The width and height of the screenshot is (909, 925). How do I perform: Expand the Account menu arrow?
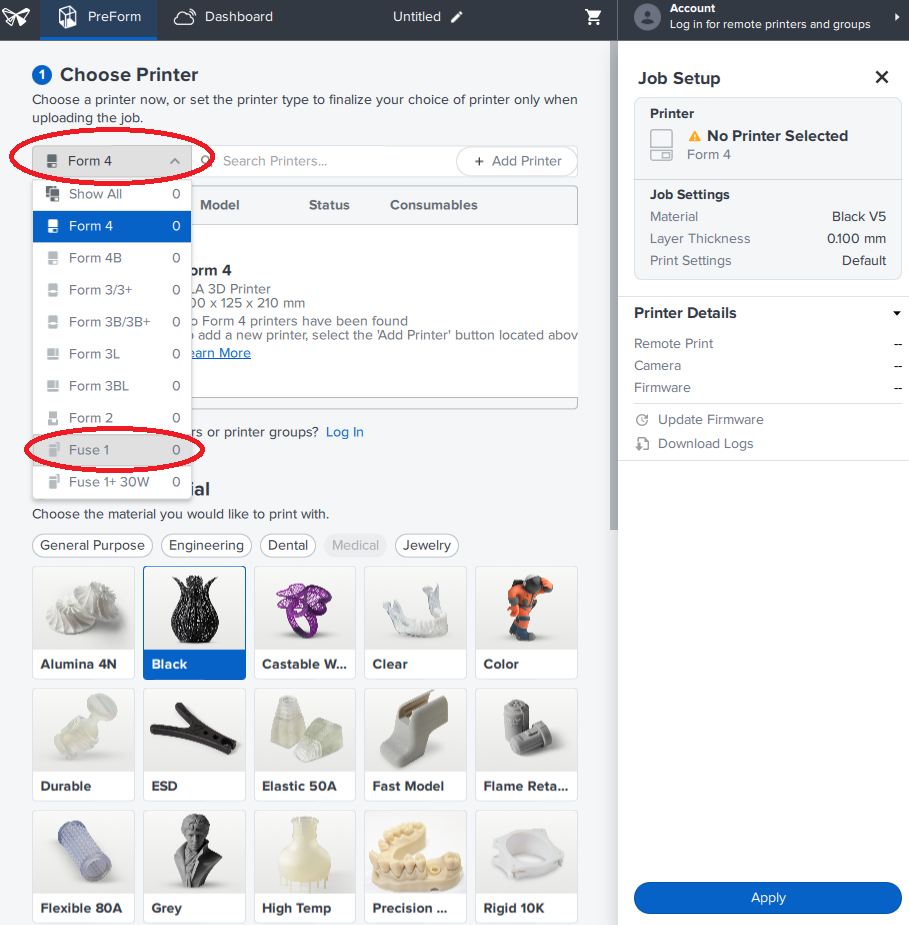896,17
